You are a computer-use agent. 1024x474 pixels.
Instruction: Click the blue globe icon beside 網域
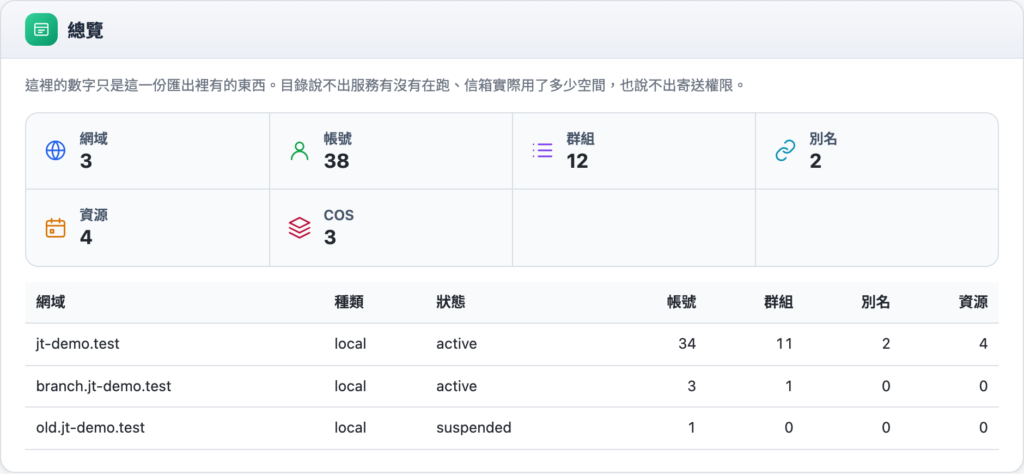(56, 151)
